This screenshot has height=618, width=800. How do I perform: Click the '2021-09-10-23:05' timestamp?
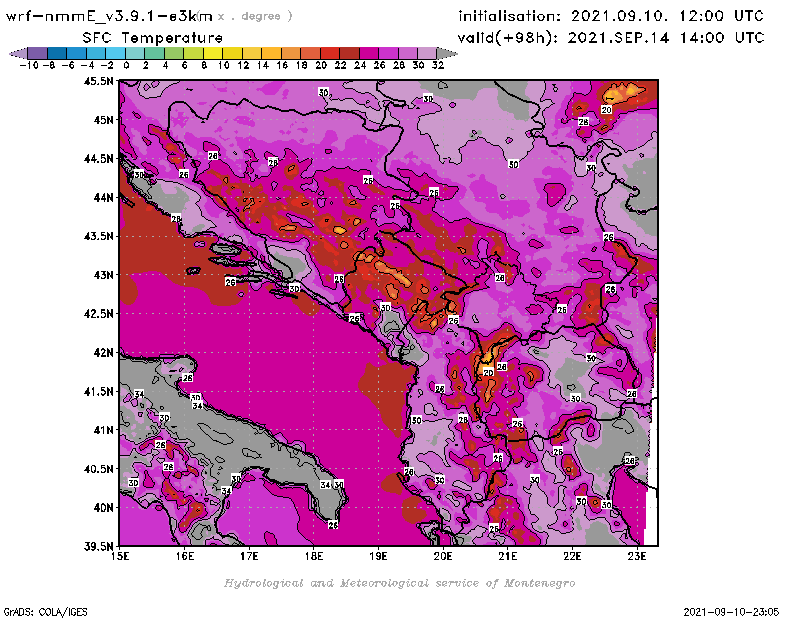tap(731, 612)
